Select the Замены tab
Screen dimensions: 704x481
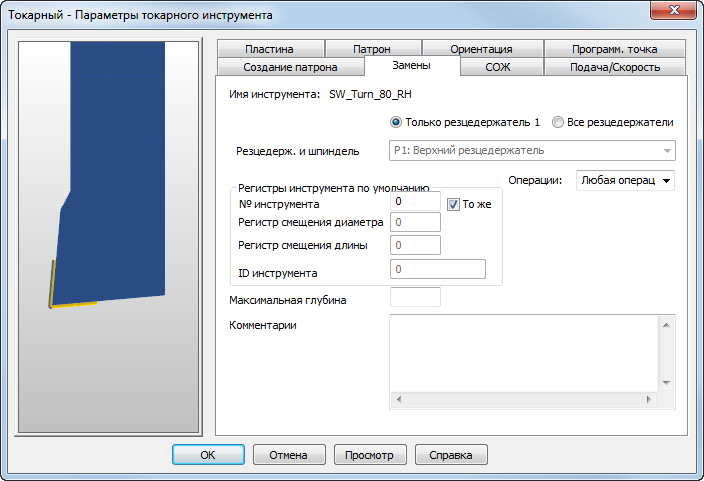point(412,66)
